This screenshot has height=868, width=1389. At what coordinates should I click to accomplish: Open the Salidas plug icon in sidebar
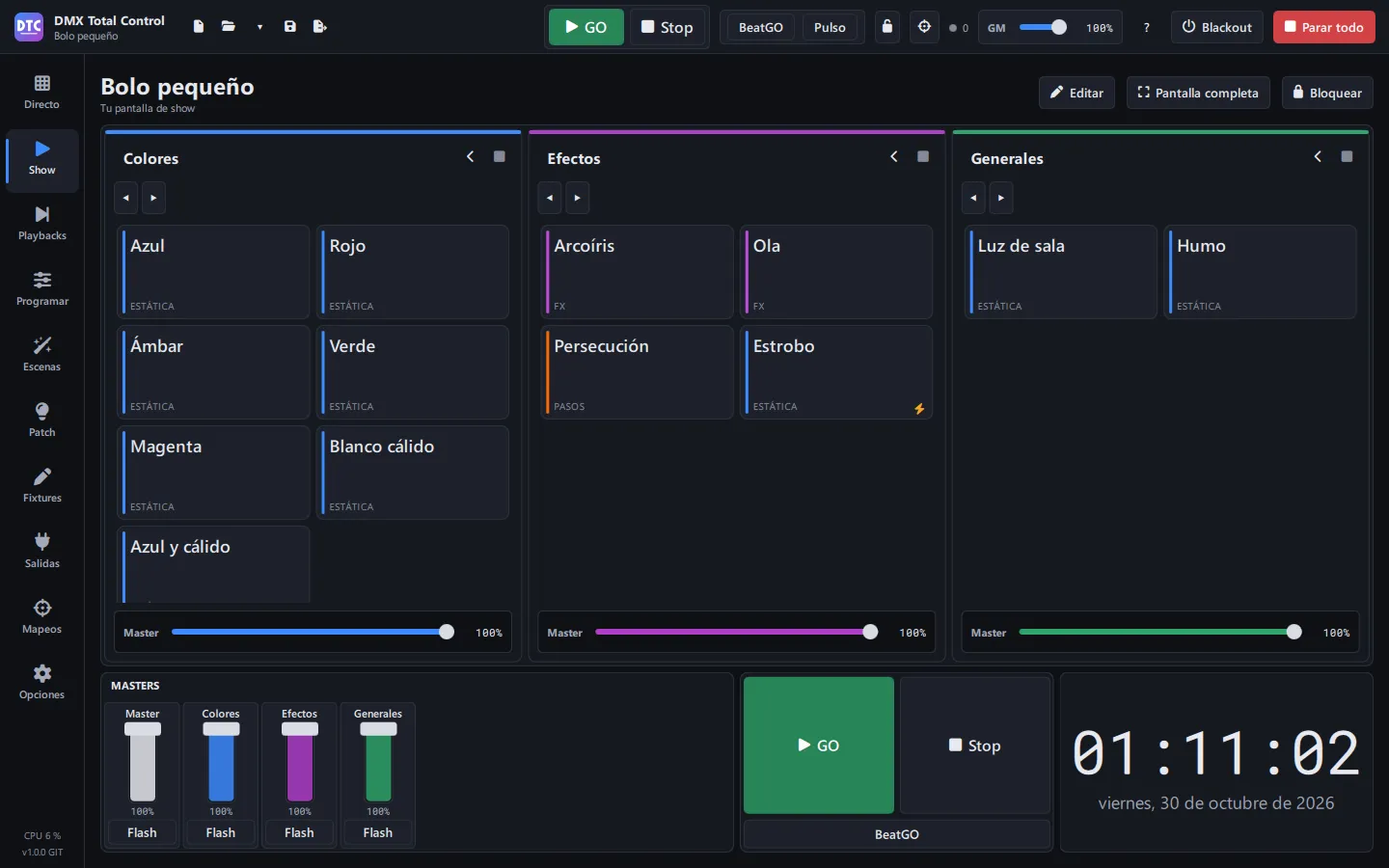coord(41,550)
